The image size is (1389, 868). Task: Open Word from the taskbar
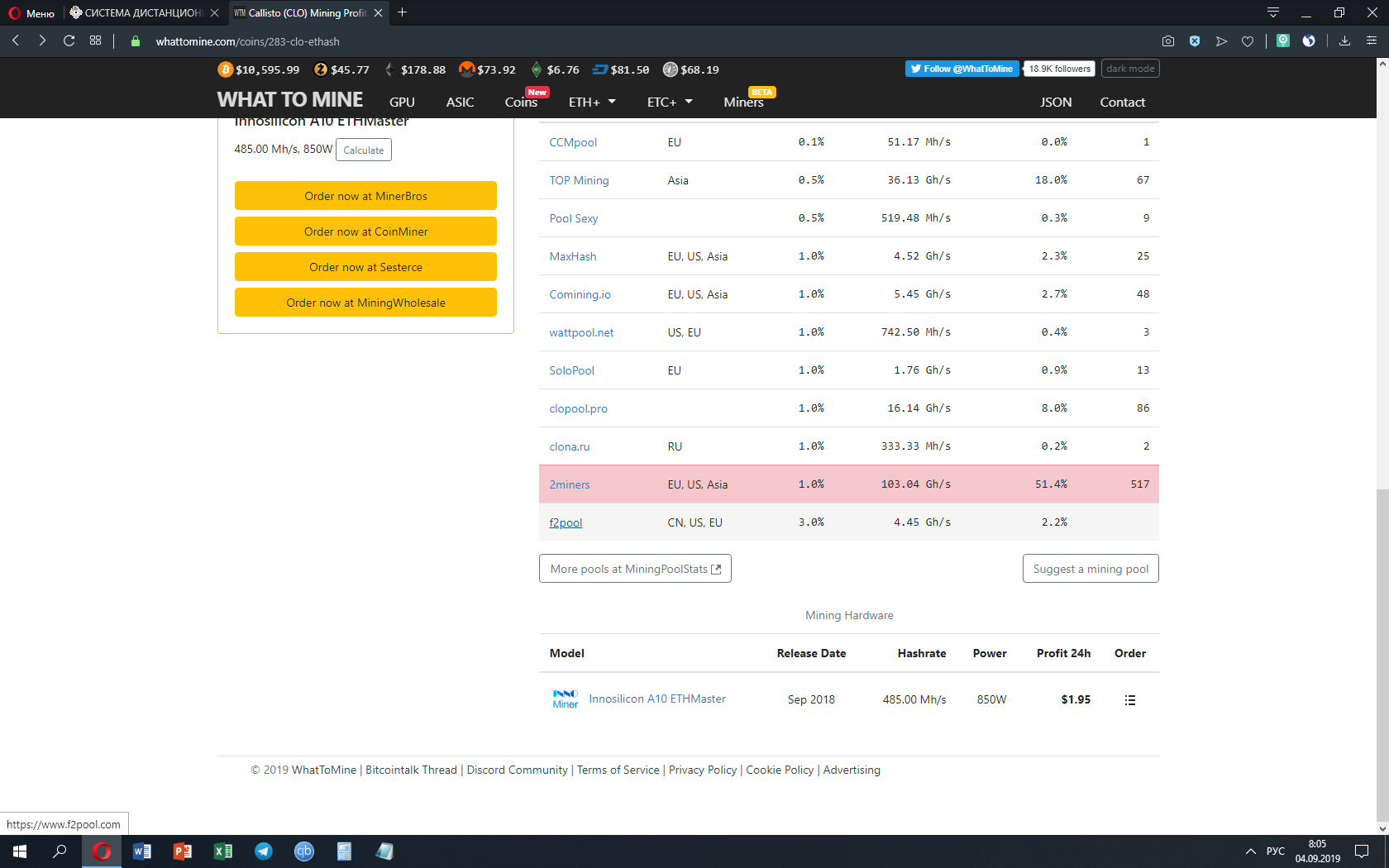click(x=142, y=851)
